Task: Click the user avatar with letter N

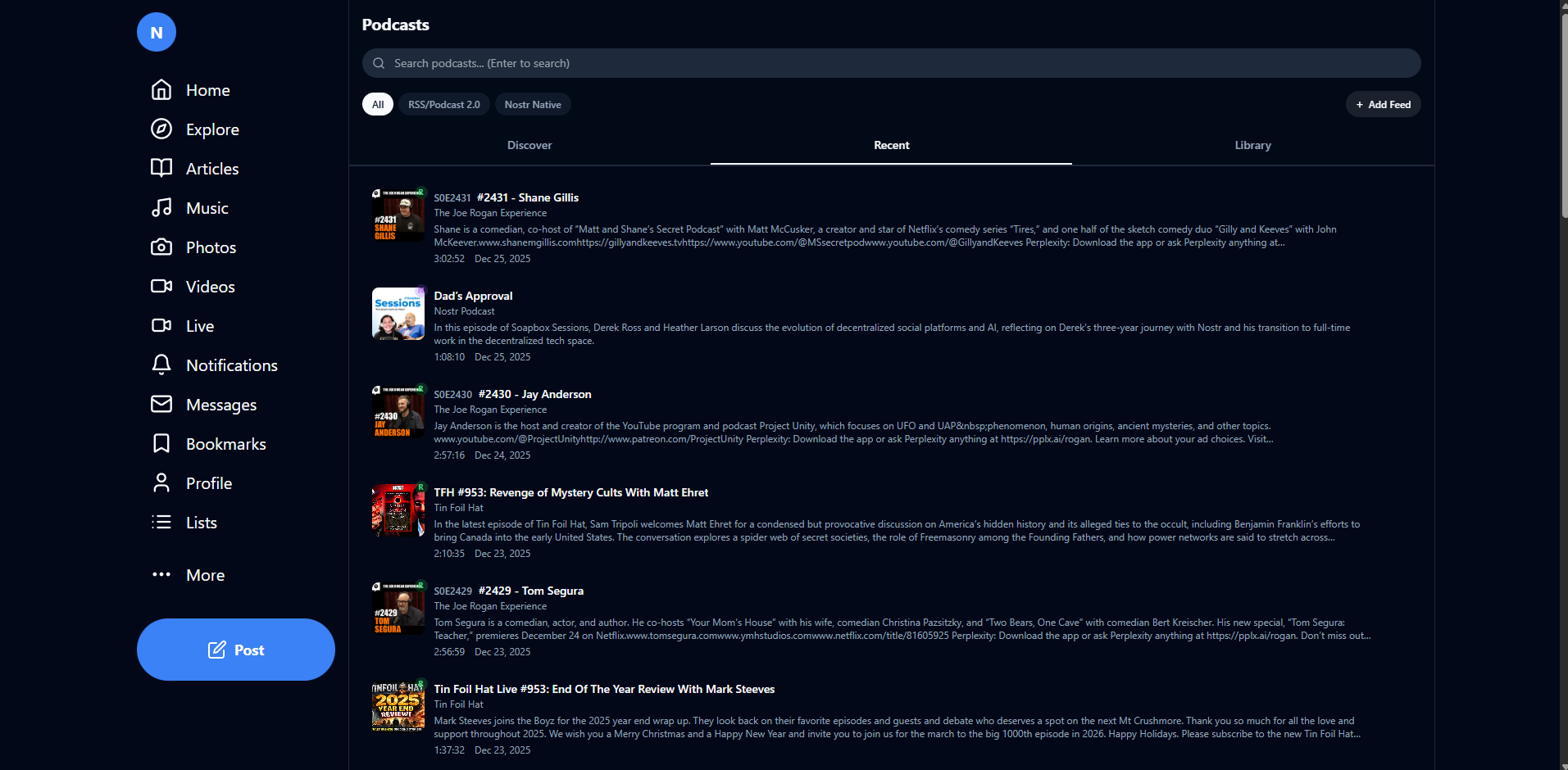Action: [x=157, y=33]
